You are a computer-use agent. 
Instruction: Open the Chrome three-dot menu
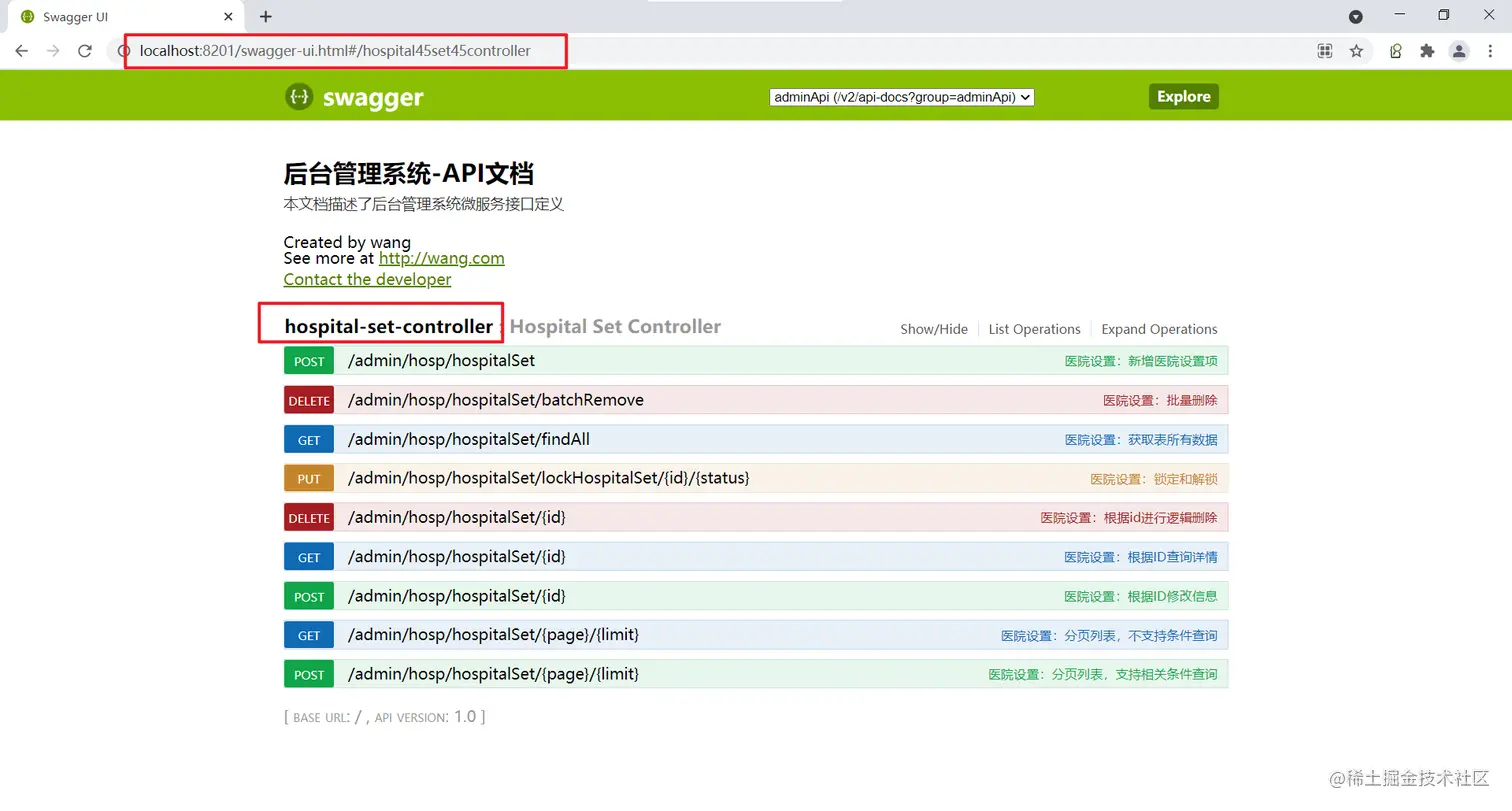1489,51
